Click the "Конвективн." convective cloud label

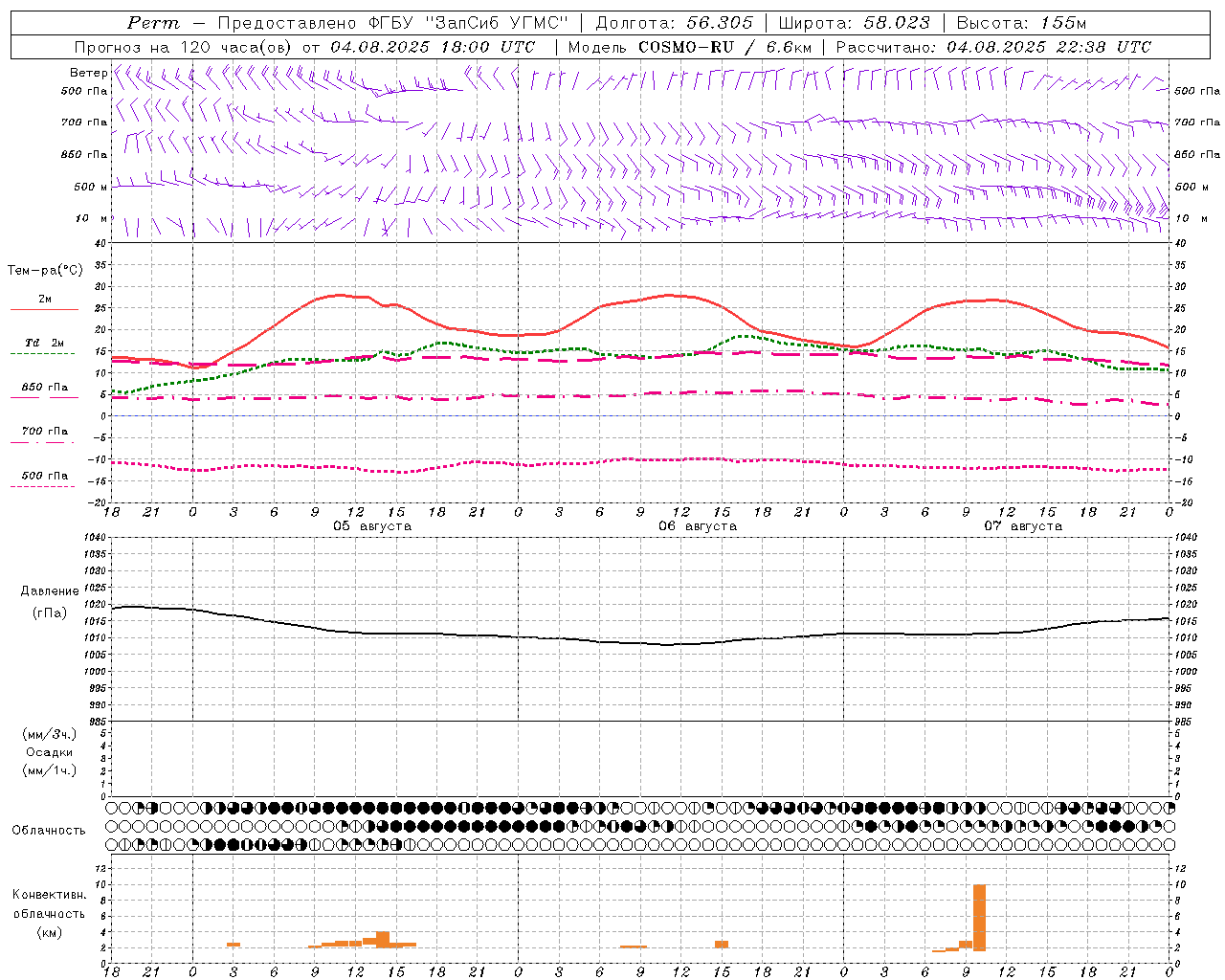tap(50, 895)
